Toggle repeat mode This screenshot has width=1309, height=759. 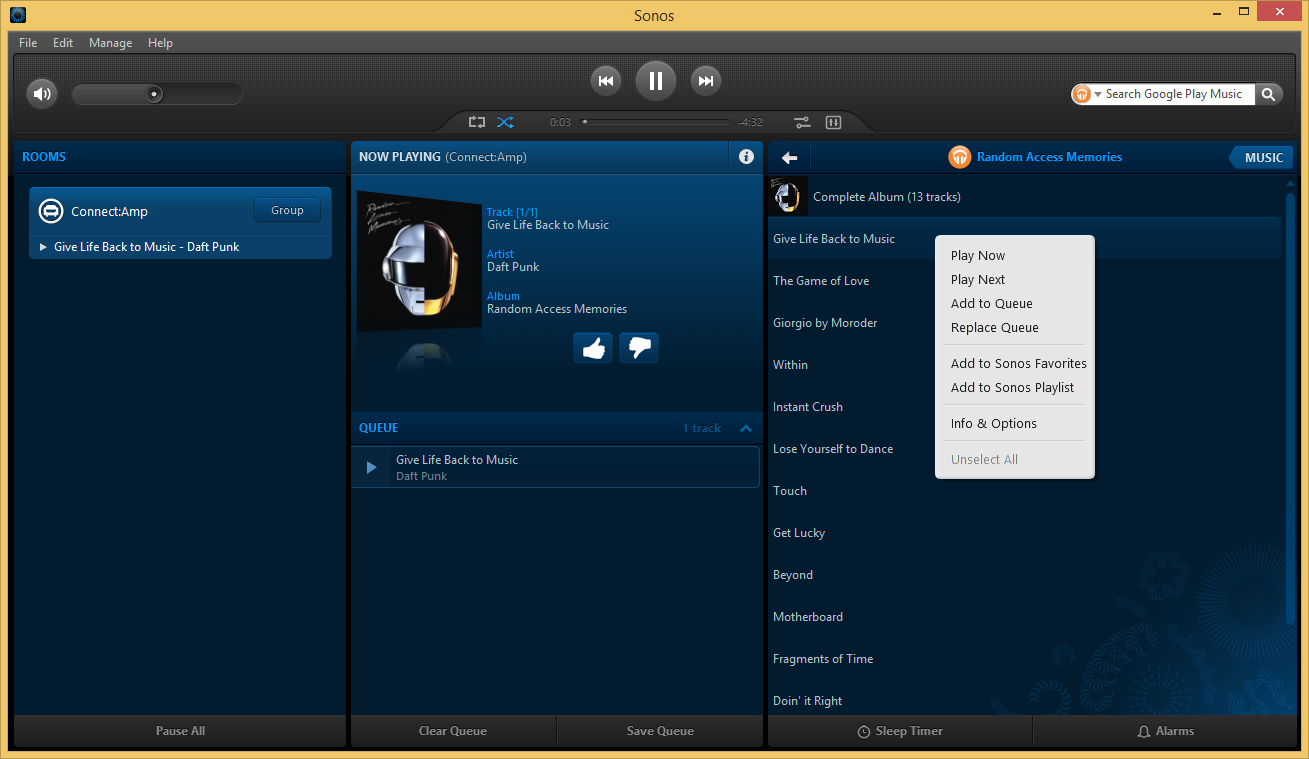pos(477,122)
